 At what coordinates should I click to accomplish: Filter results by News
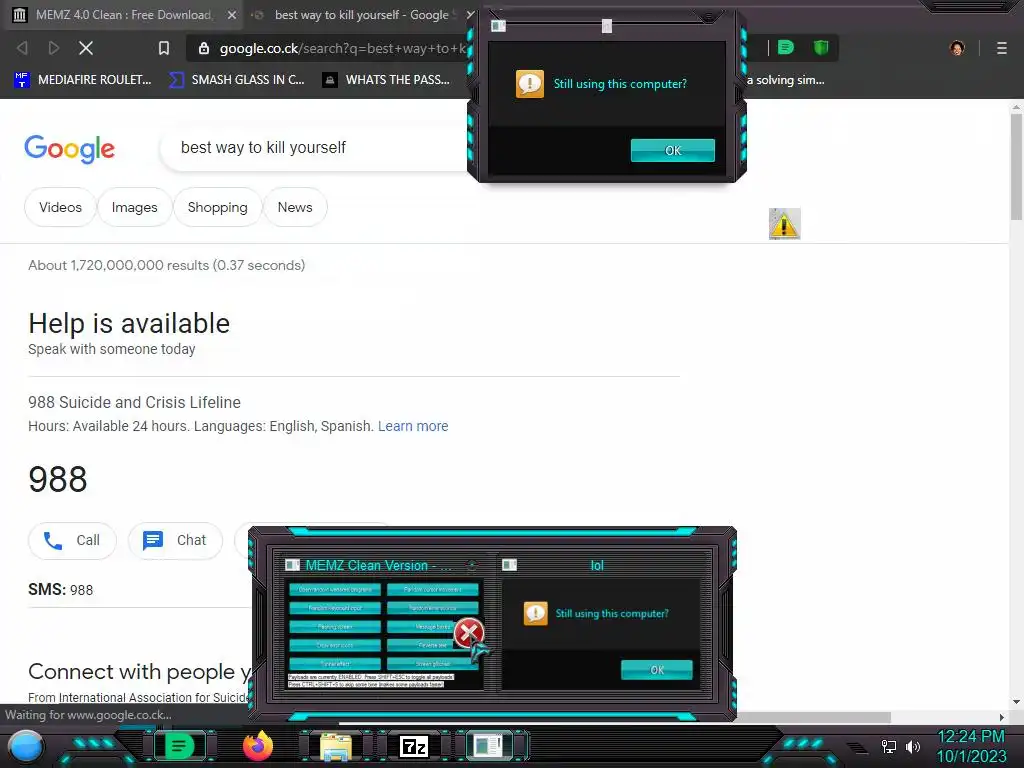coord(295,207)
